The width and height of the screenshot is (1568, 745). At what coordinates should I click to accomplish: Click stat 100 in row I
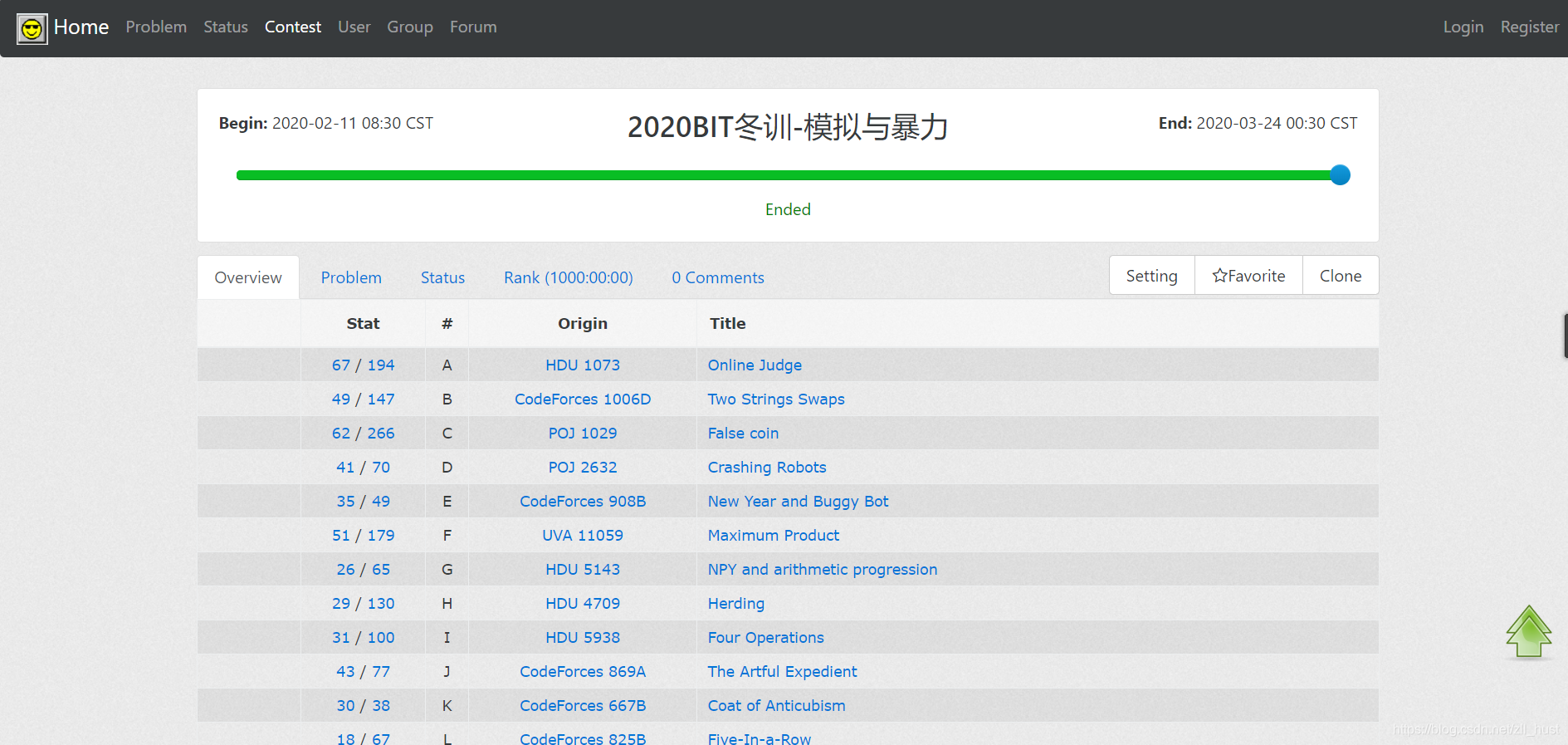coord(381,637)
